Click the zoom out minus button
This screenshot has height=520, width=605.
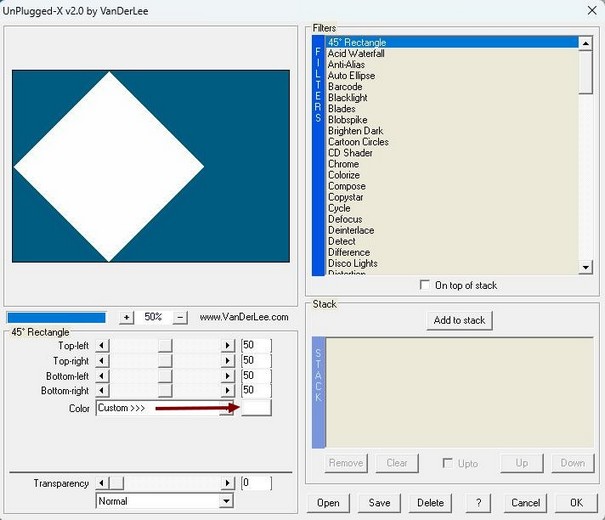click(x=180, y=317)
